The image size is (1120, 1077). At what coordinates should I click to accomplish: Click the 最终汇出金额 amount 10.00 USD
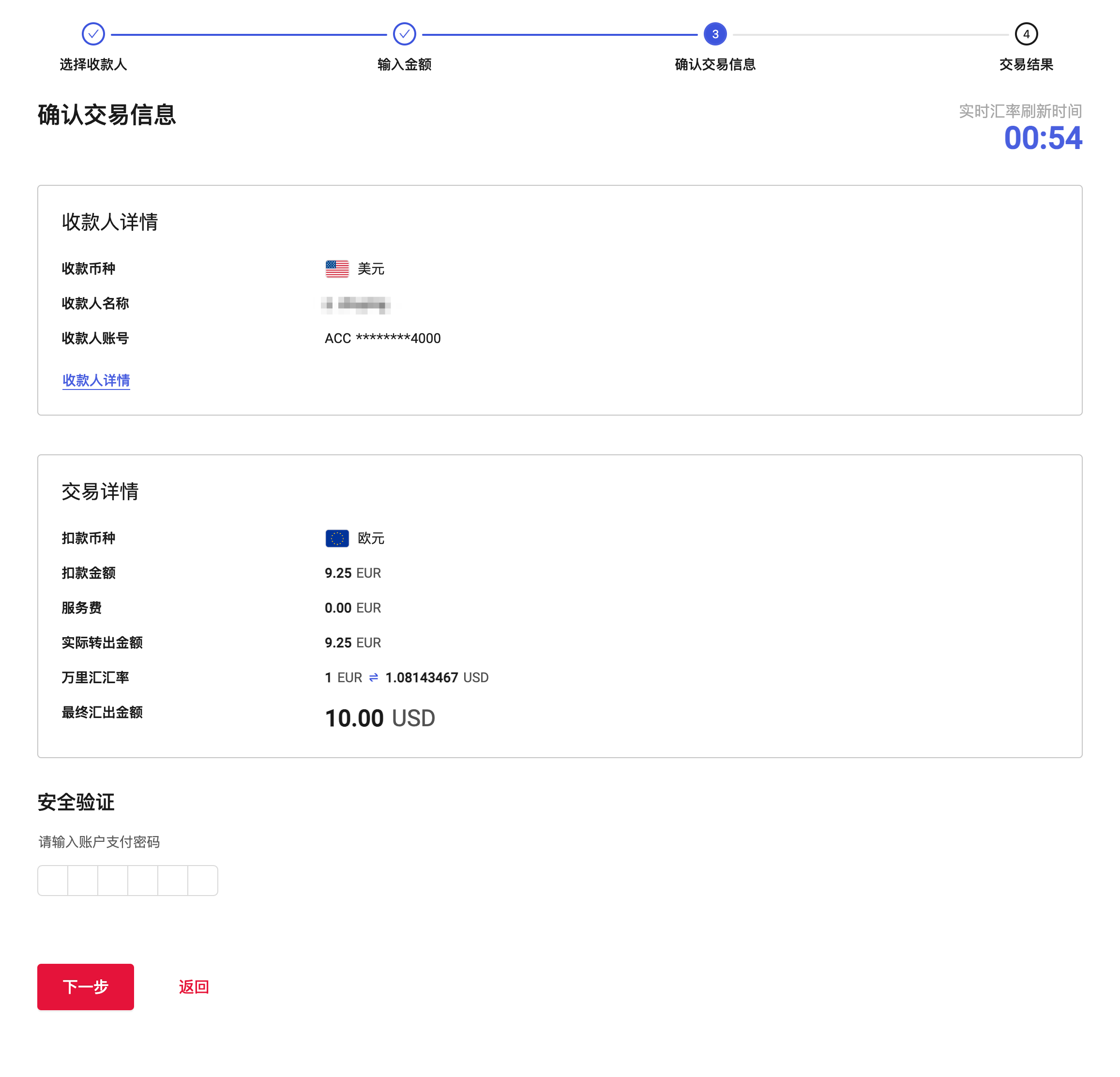(x=379, y=718)
